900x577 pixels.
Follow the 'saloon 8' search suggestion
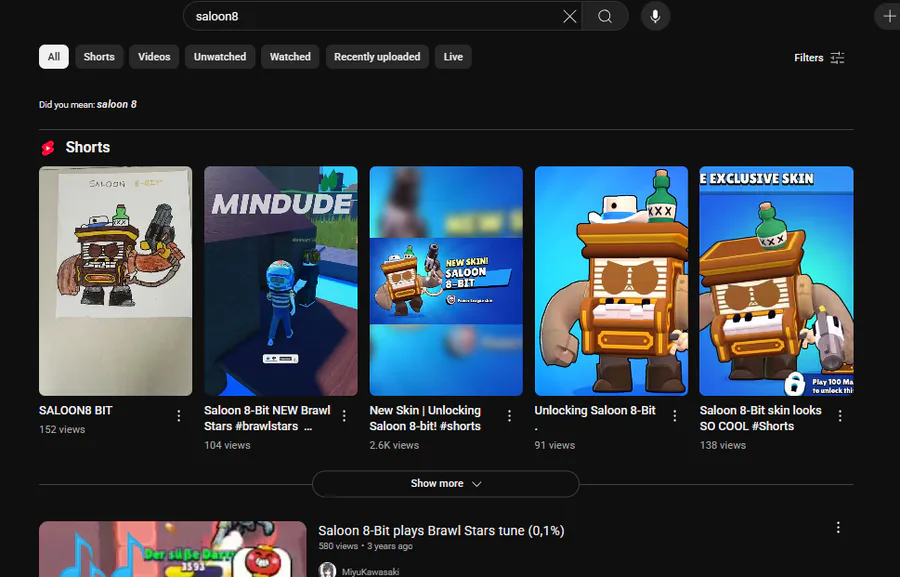pyautogui.click(x=117, y=104)
